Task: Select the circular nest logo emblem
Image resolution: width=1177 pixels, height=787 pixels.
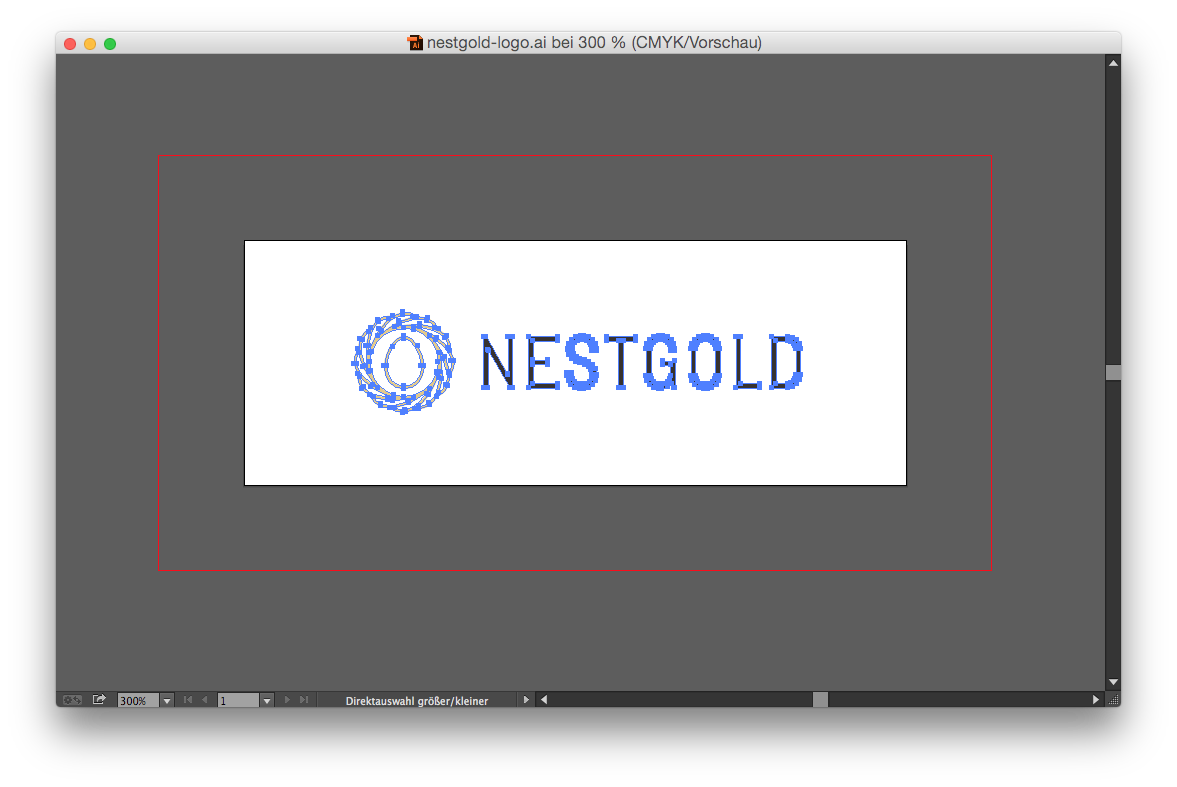Action: pyautogui.click(x=404, y=362)
